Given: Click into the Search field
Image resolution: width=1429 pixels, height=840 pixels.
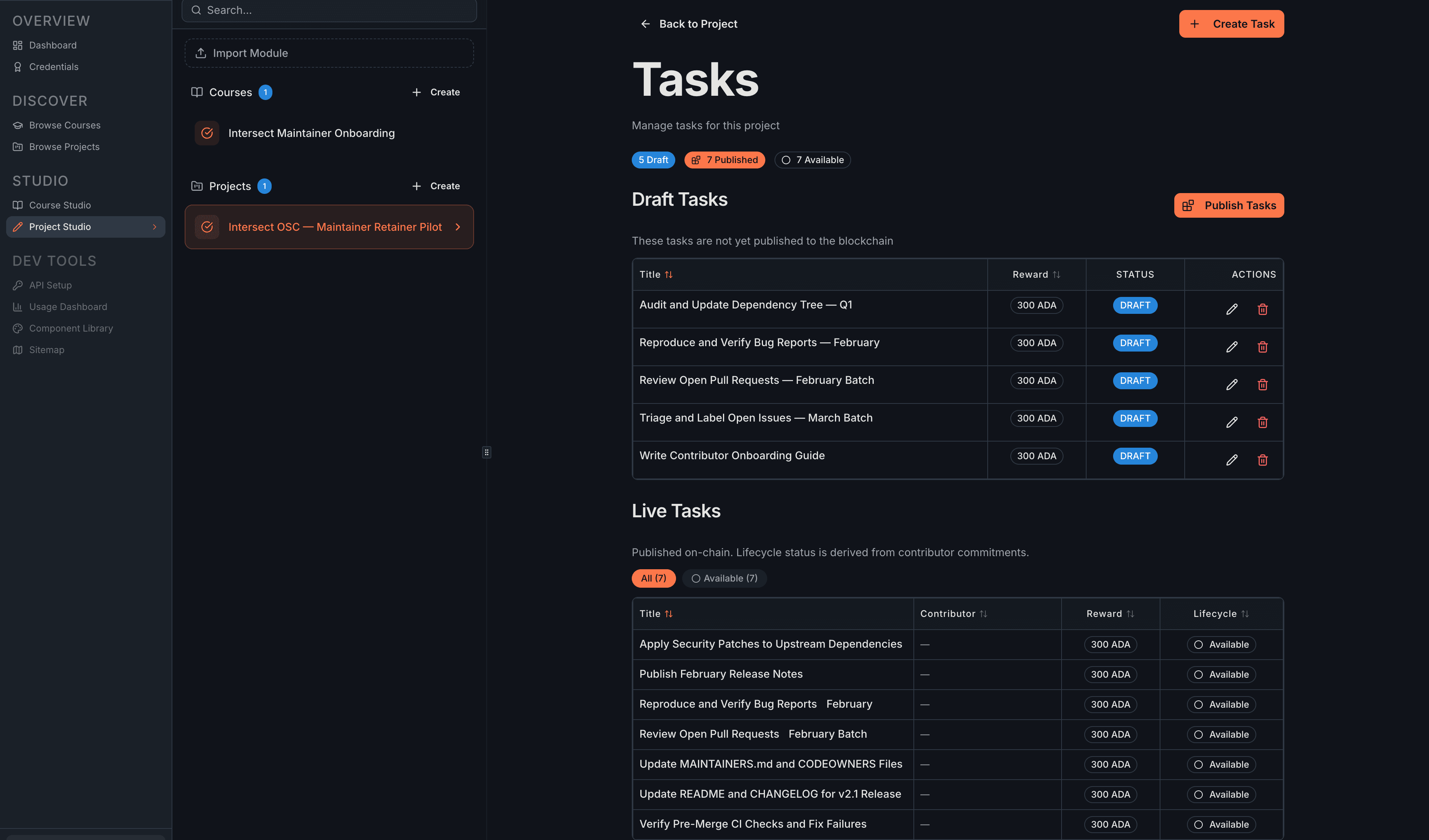Looking at the screenshot, I should [329, 10].
